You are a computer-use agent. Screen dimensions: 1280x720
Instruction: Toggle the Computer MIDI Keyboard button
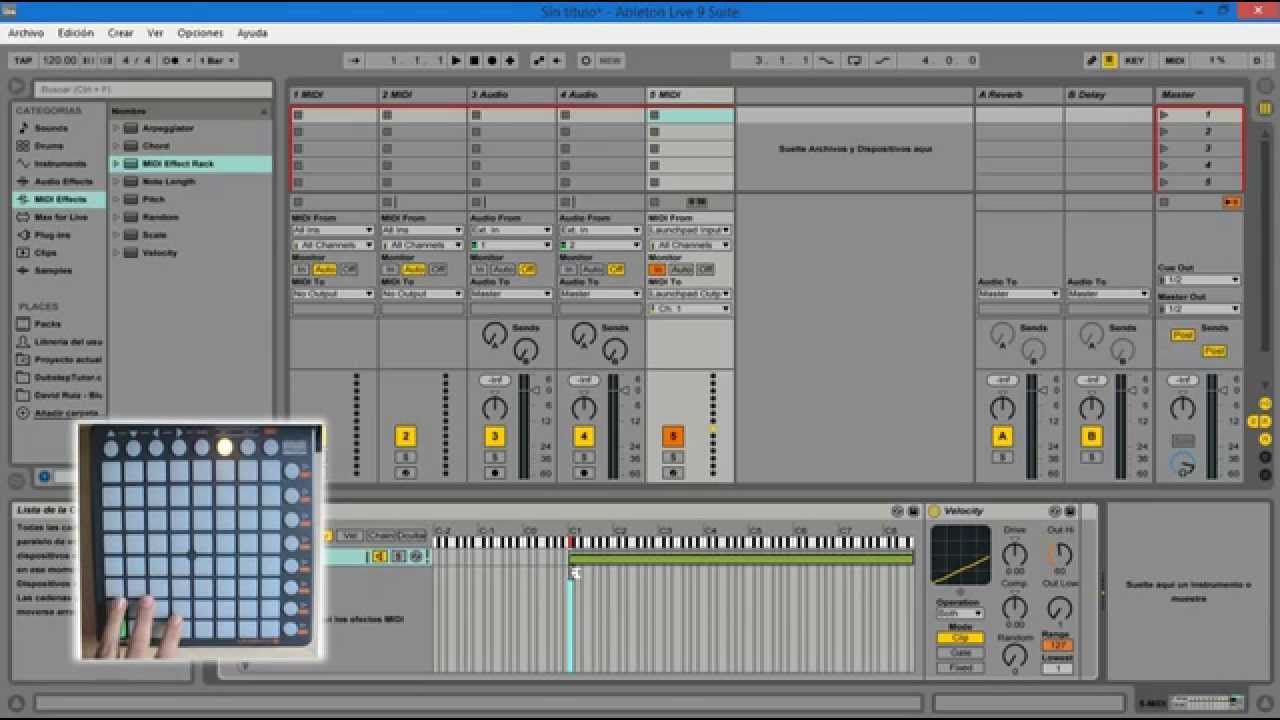pyautogui.click(x=1110, y=60)
